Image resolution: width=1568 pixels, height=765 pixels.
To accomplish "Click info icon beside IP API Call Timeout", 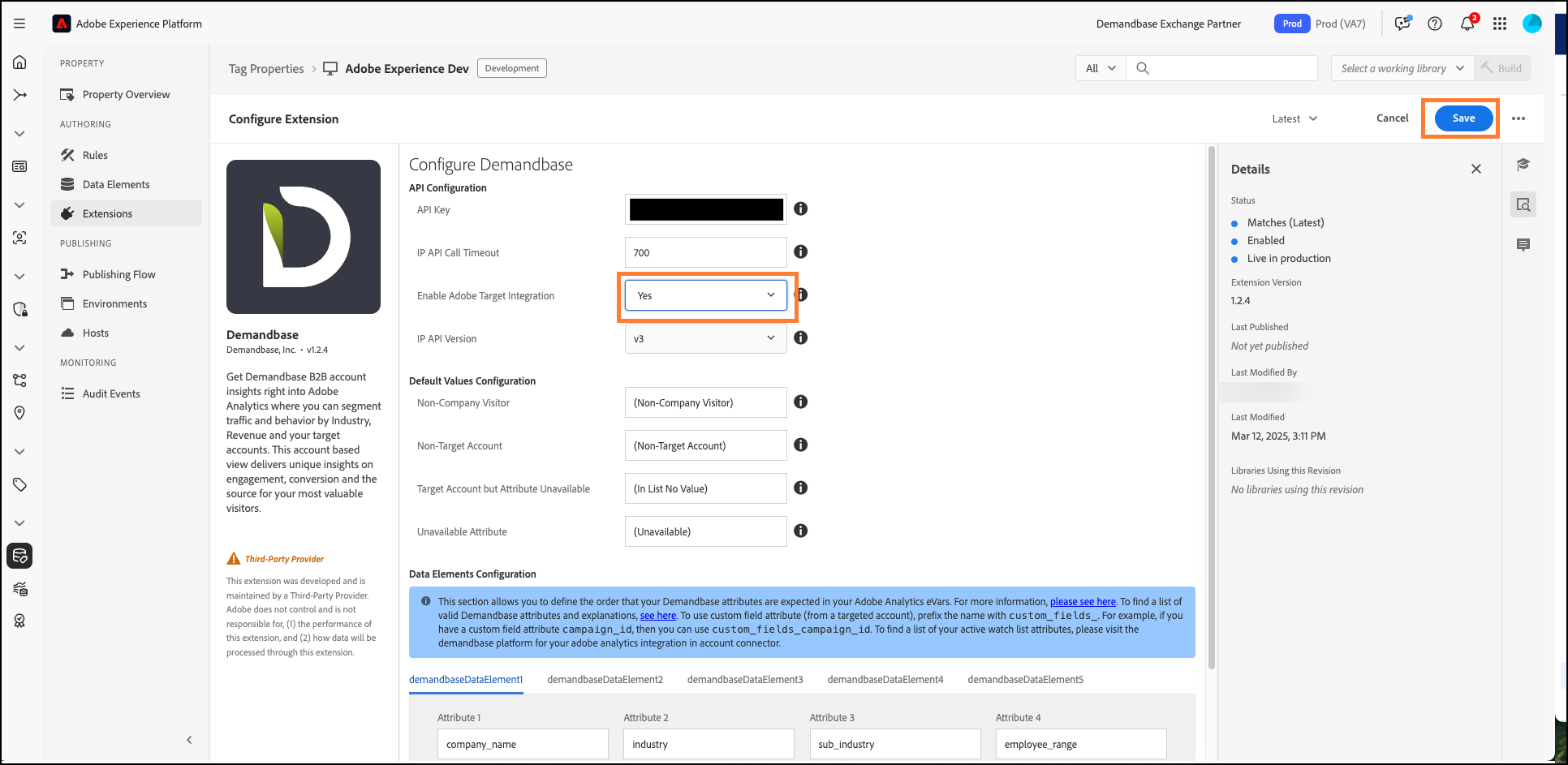I will [x=800, y=252].
